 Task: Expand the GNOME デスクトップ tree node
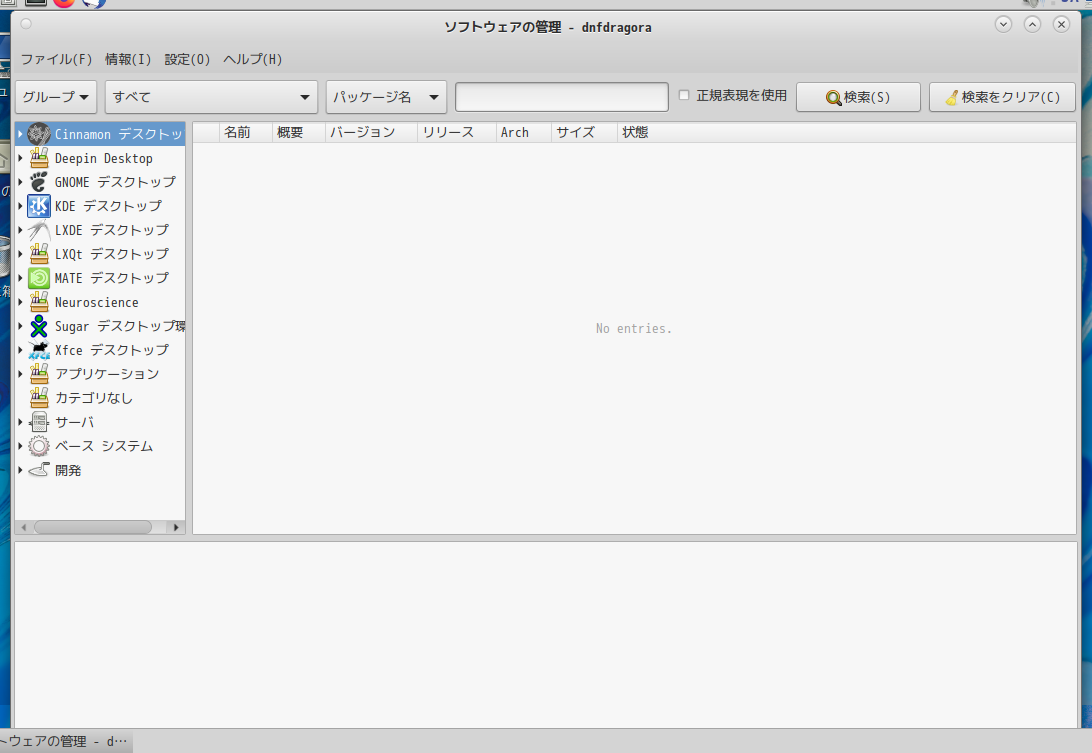point(20,182)
